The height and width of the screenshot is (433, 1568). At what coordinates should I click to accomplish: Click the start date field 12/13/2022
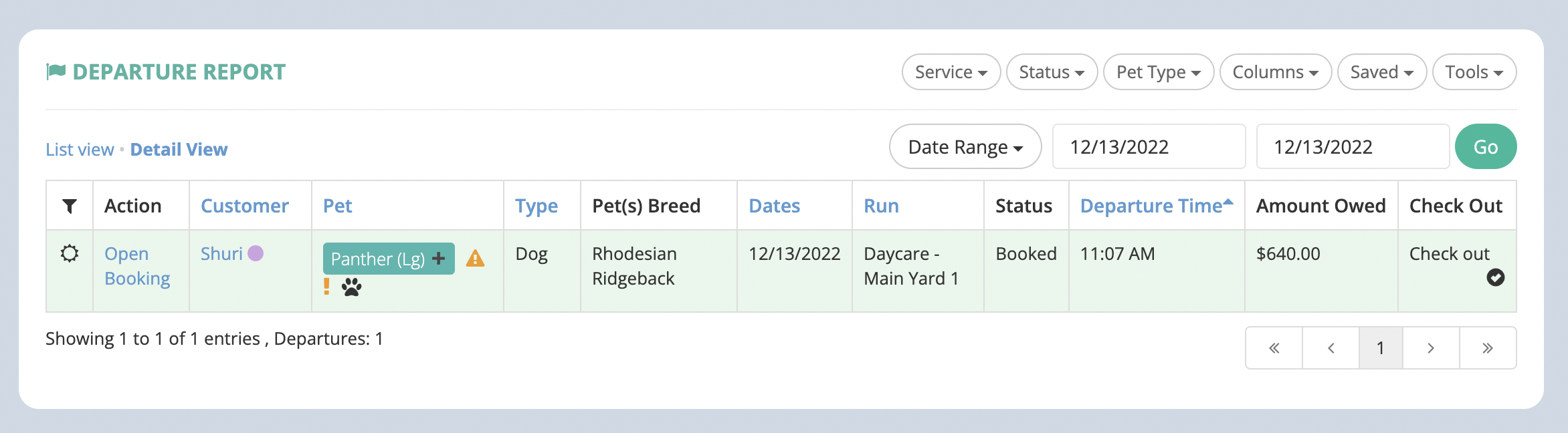point(1149,146)
